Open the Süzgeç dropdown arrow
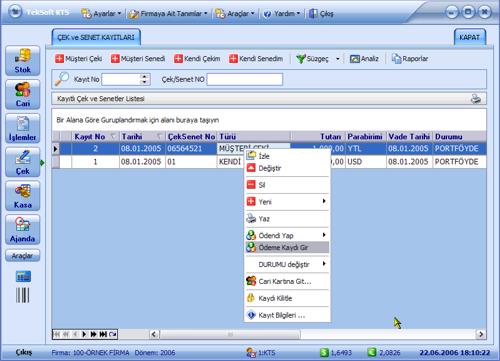500x361 pixels. point(338,59)
